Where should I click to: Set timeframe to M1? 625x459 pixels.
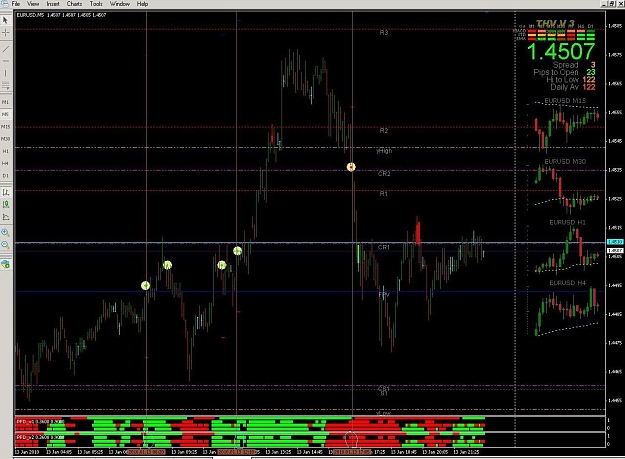point(6,102)
